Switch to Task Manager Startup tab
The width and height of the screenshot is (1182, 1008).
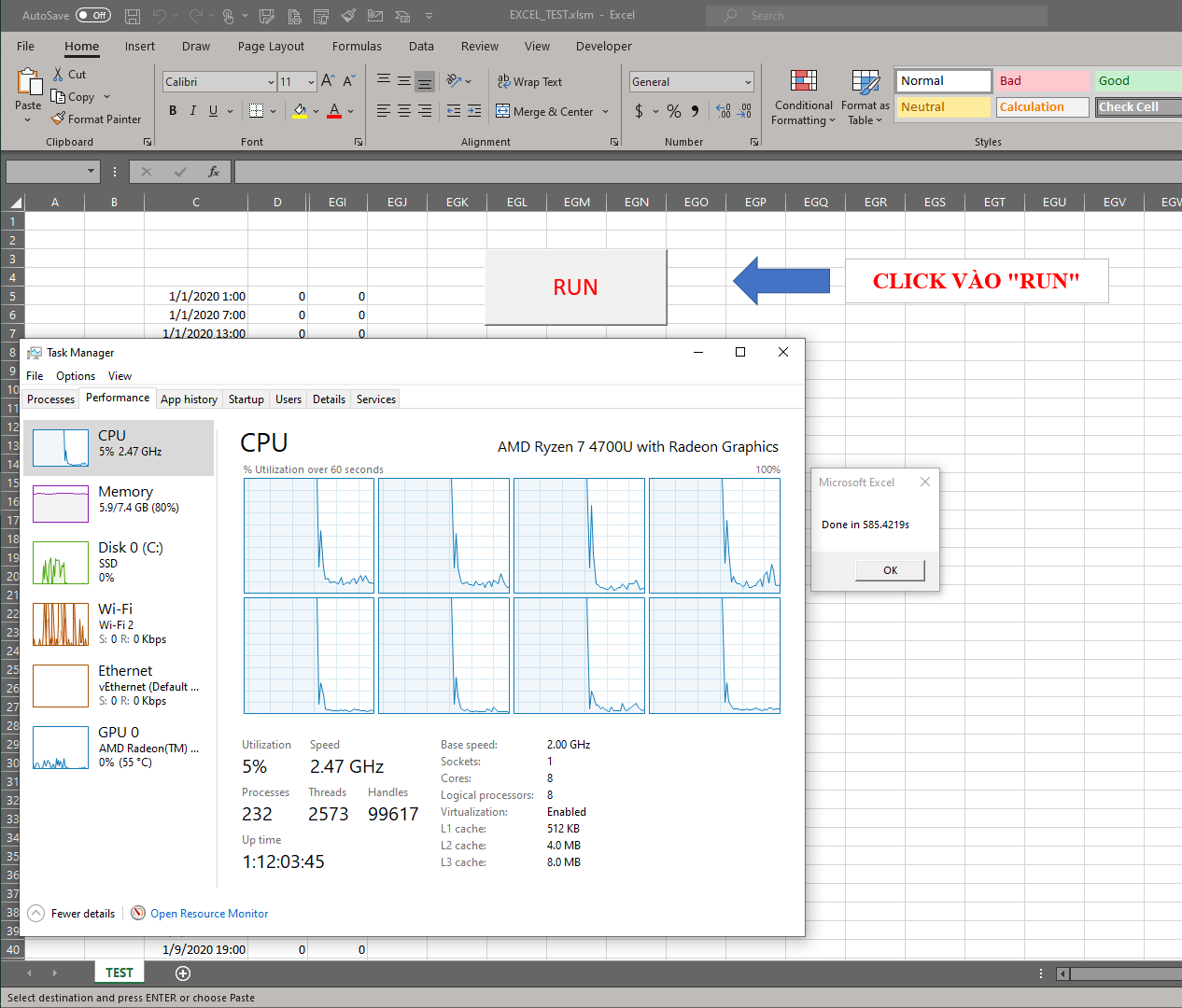[x=246, y=399]
